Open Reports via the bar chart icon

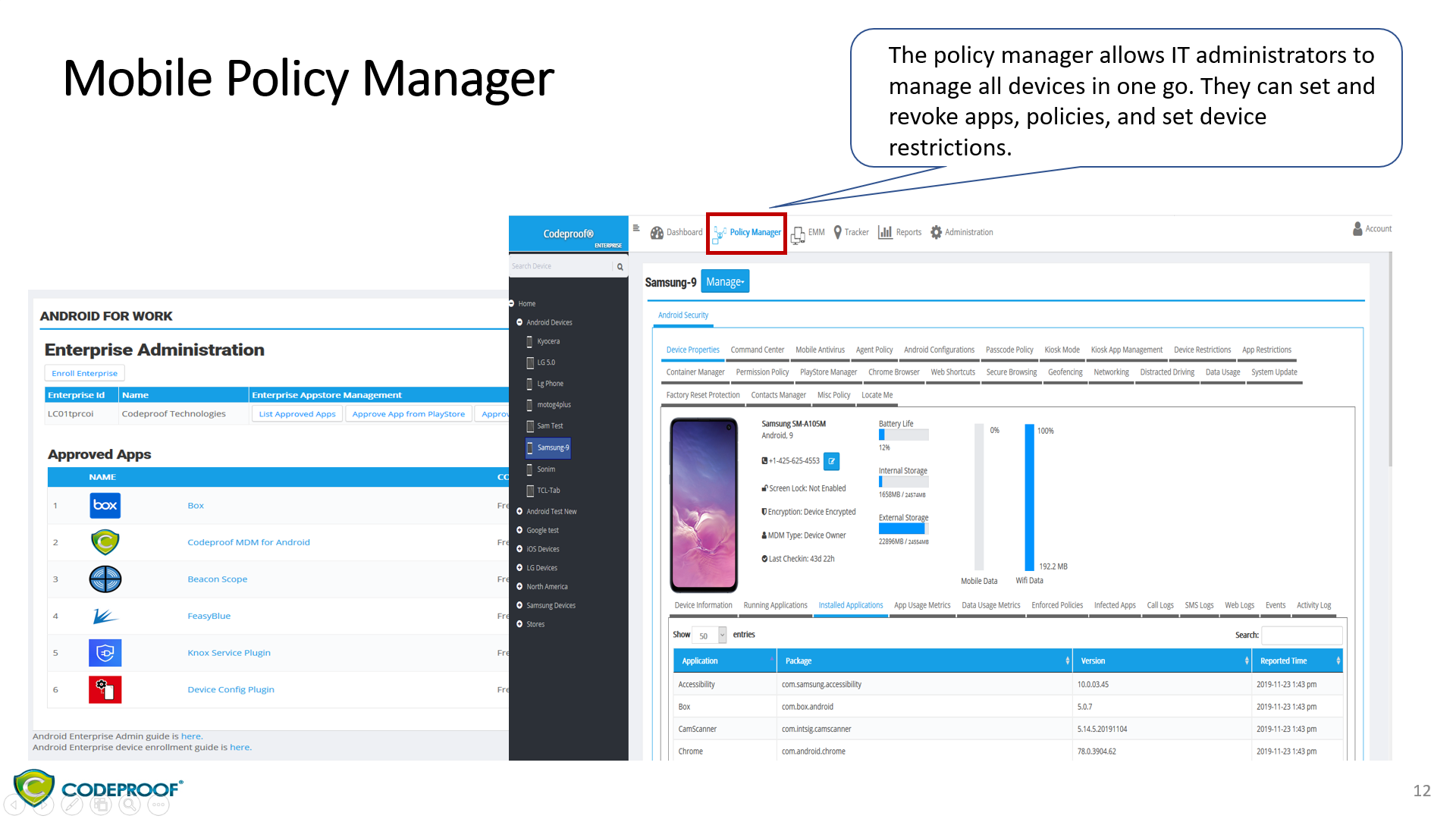tap(885, 232)
